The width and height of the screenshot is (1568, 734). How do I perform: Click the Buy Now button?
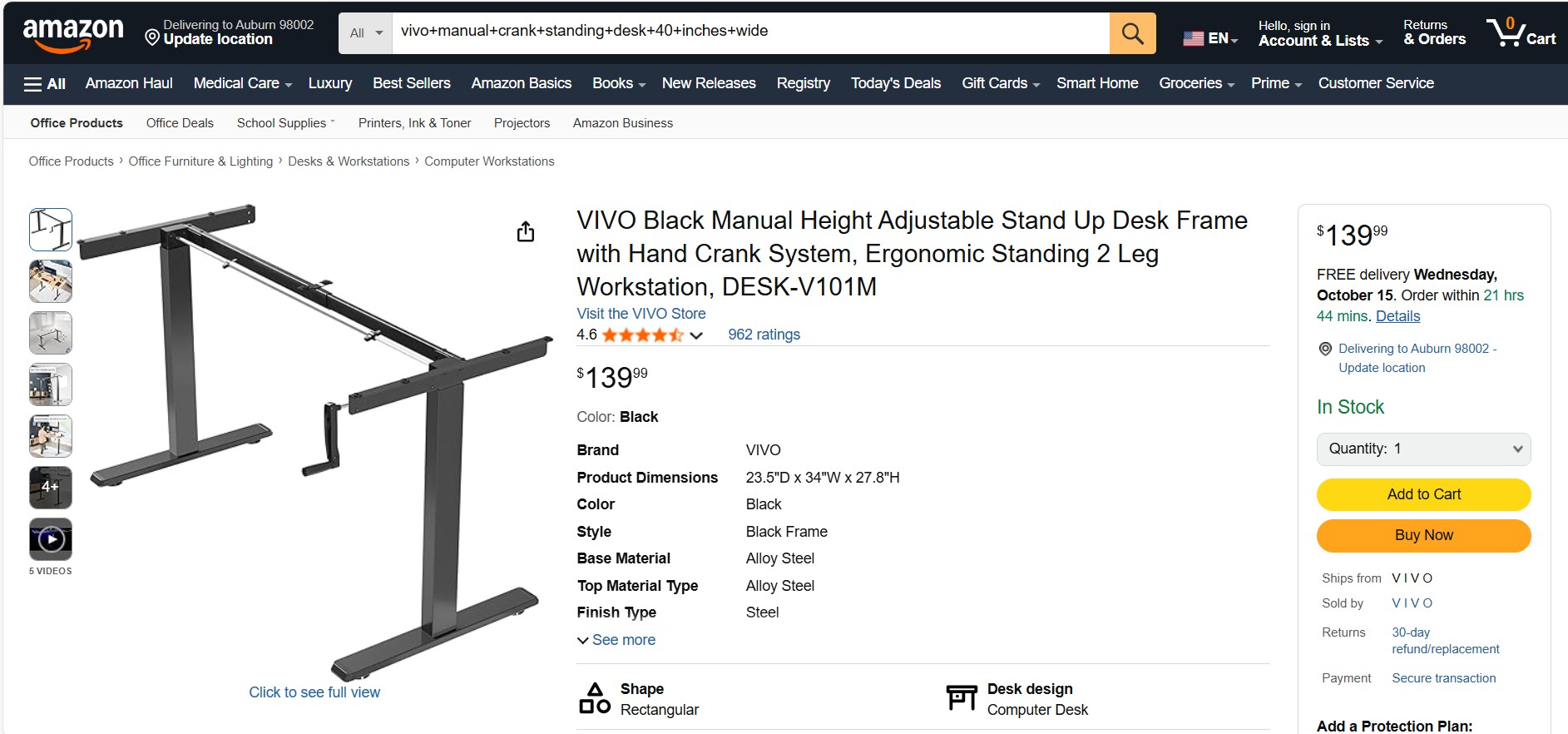(x=1423, y=535)
